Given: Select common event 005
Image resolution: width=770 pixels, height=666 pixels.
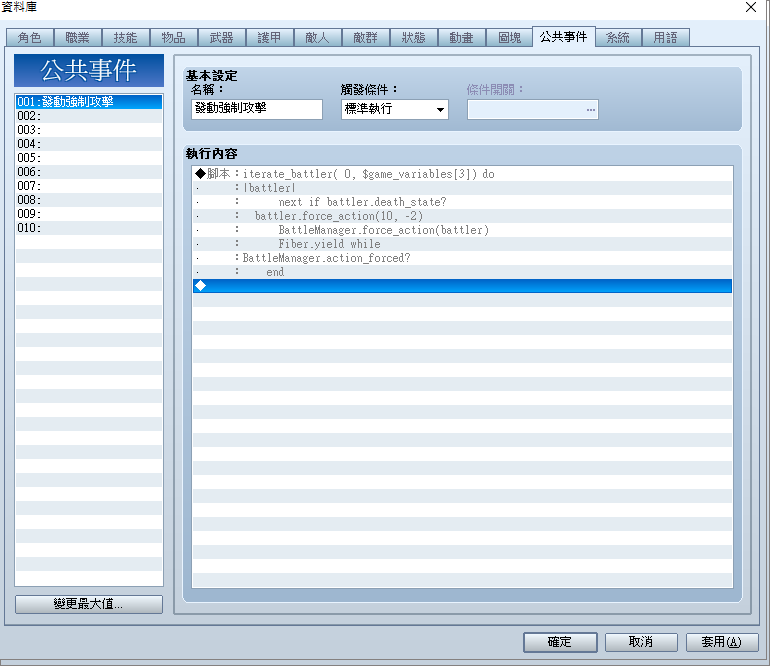Looking at the screenshot, I should click(89, 158).
